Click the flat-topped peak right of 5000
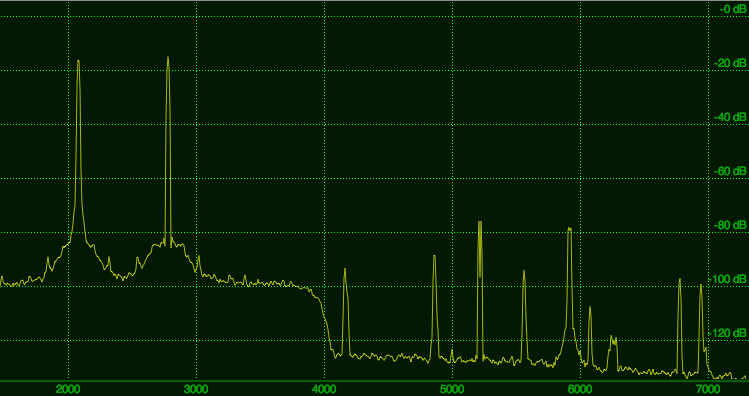This screenshot has width=749, height=396. [480, 222]
